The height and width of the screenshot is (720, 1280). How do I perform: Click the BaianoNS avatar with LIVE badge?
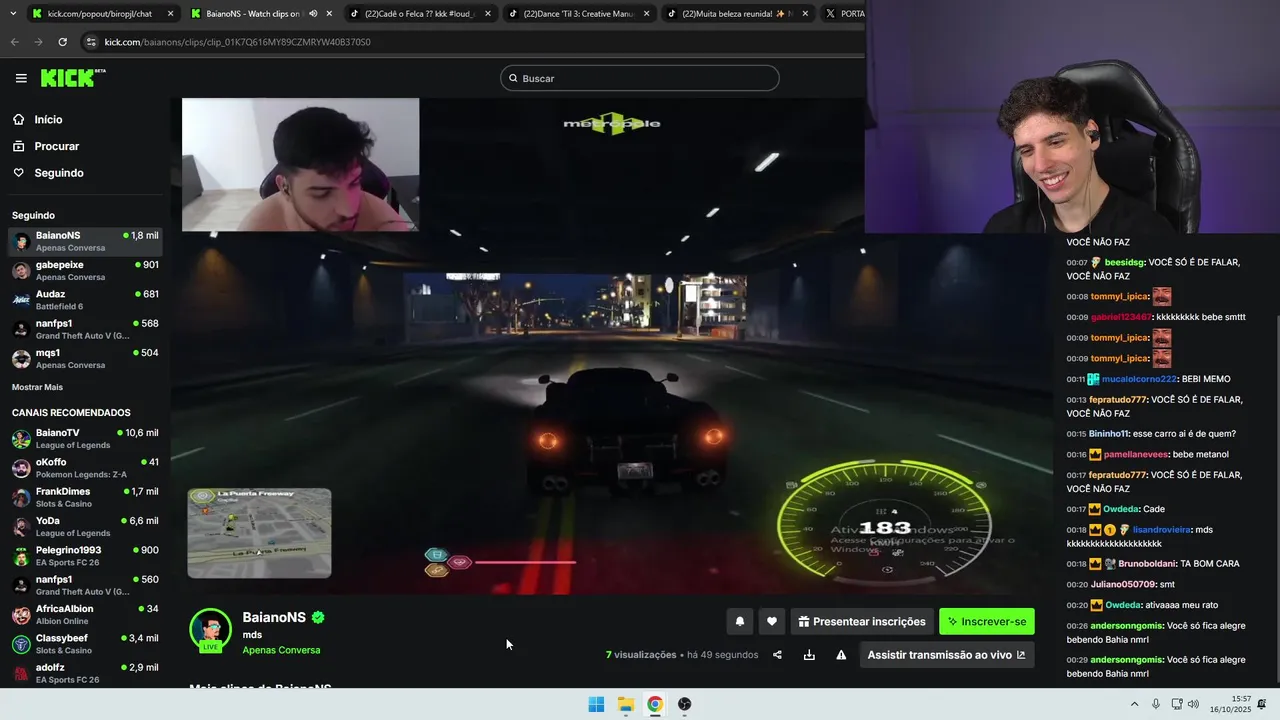pyautogui.click(x=211, y=630)
